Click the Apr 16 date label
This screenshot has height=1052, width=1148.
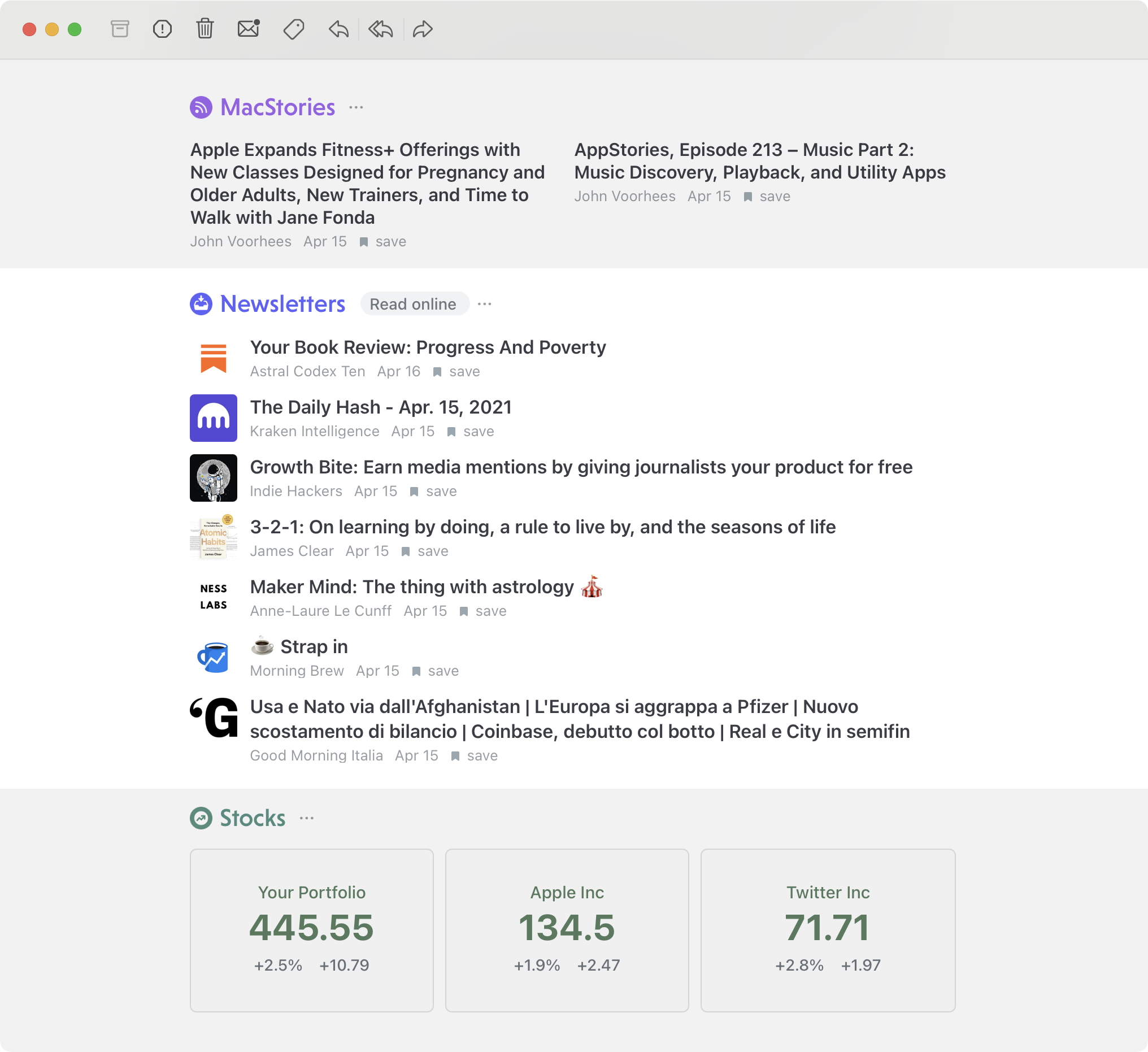tap(399, 371)
